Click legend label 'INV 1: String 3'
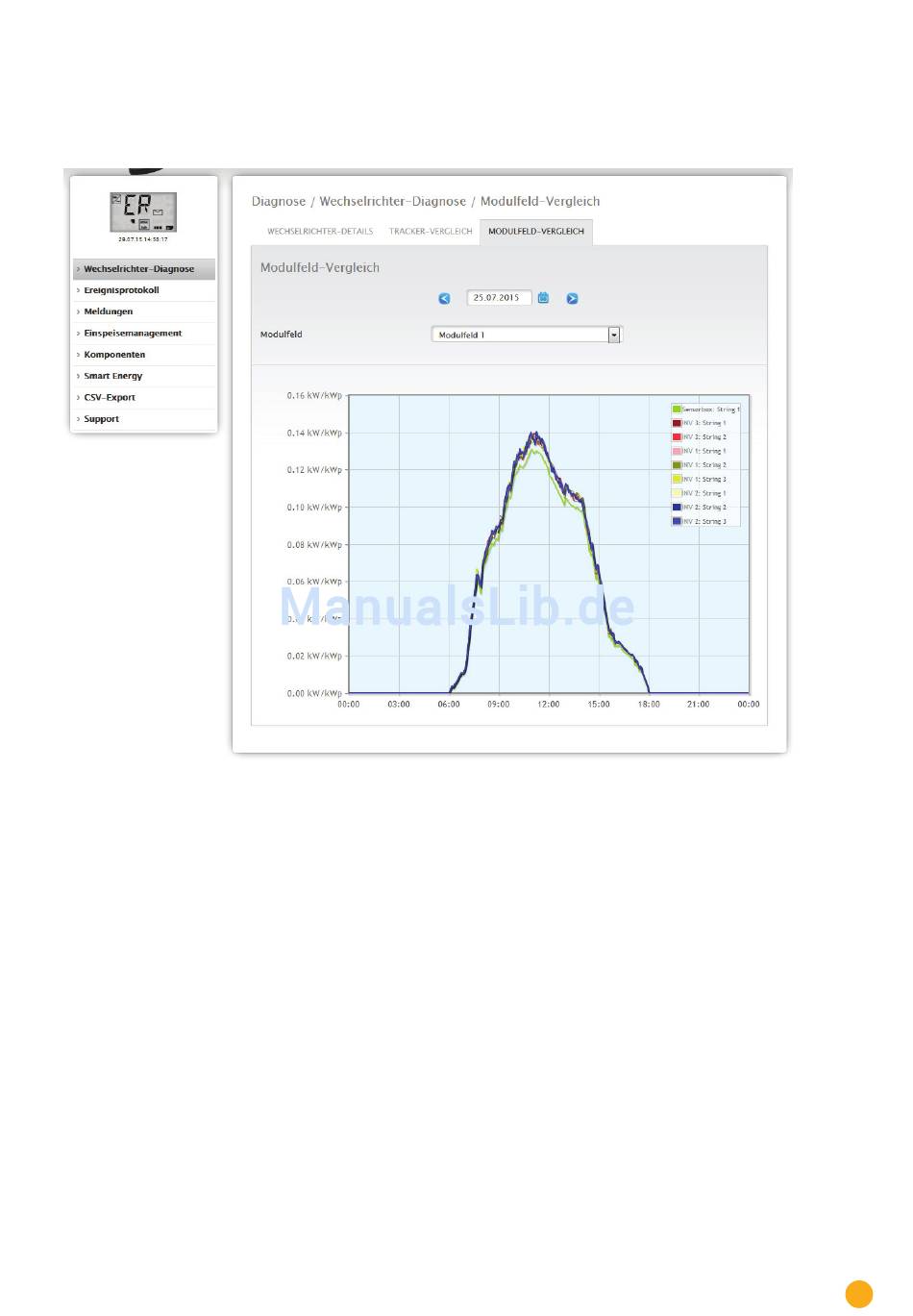The image size is (913, 1316). pyautogui.click(x=704, y=479)
